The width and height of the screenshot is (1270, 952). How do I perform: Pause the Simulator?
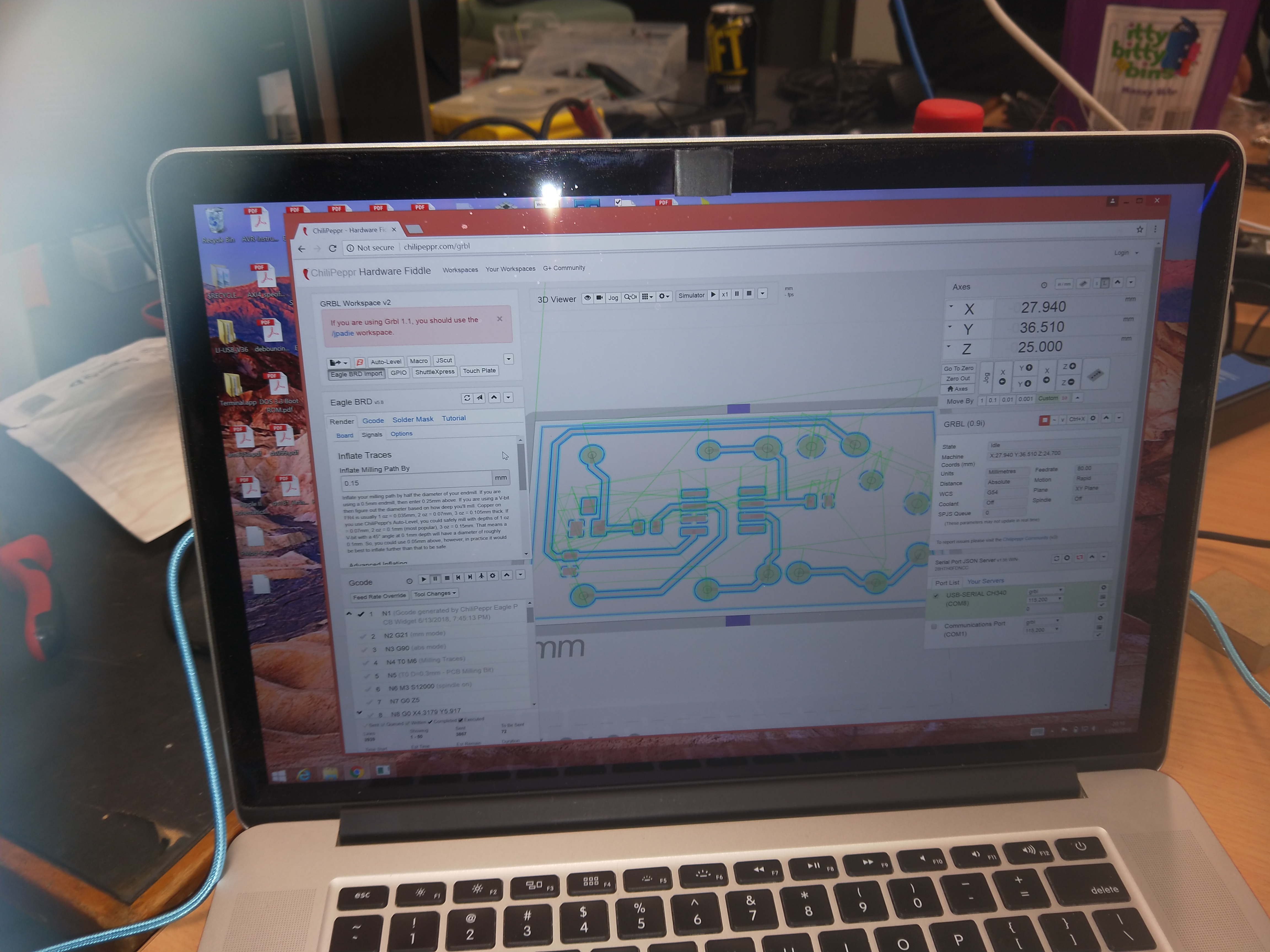pyautogui.click(x=737, y=294)
